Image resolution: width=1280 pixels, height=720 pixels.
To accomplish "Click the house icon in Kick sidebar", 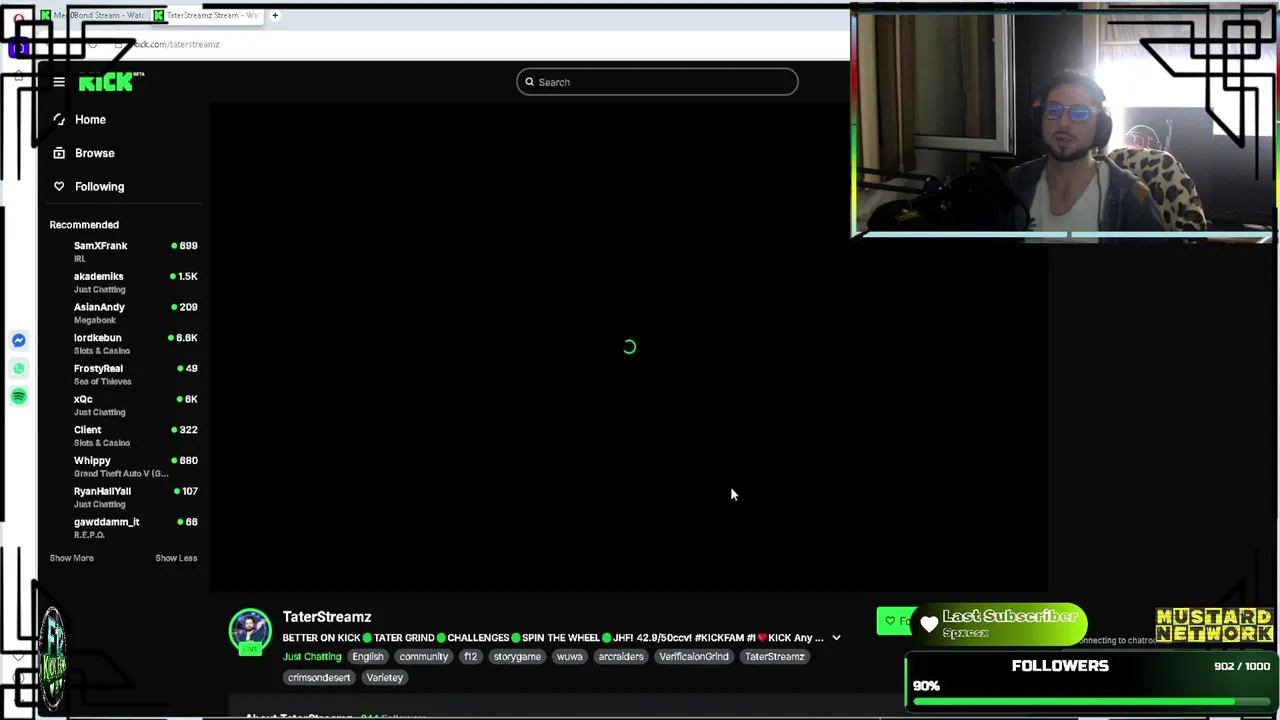I will click(59, 119).
